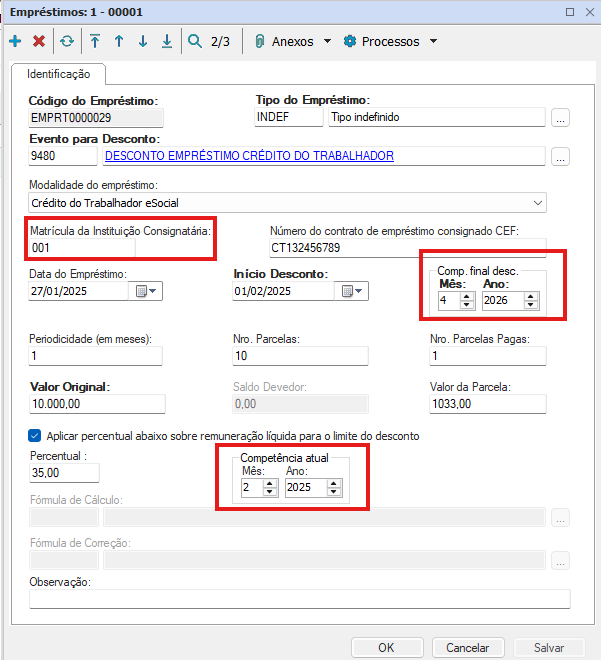
Task: Click the Observação text field
Action: tap(299, 599)
